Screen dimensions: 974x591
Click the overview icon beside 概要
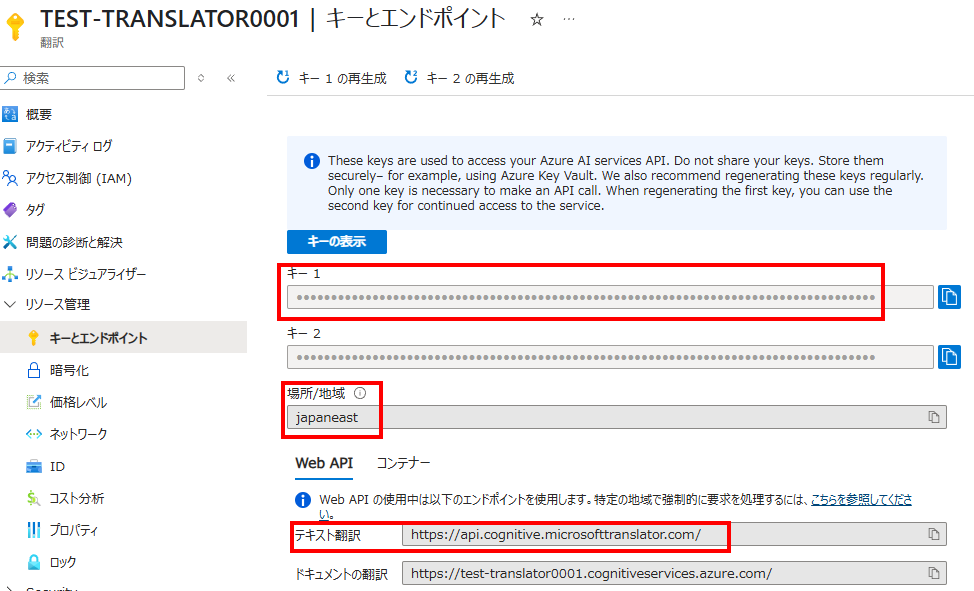tap(10, 114)
